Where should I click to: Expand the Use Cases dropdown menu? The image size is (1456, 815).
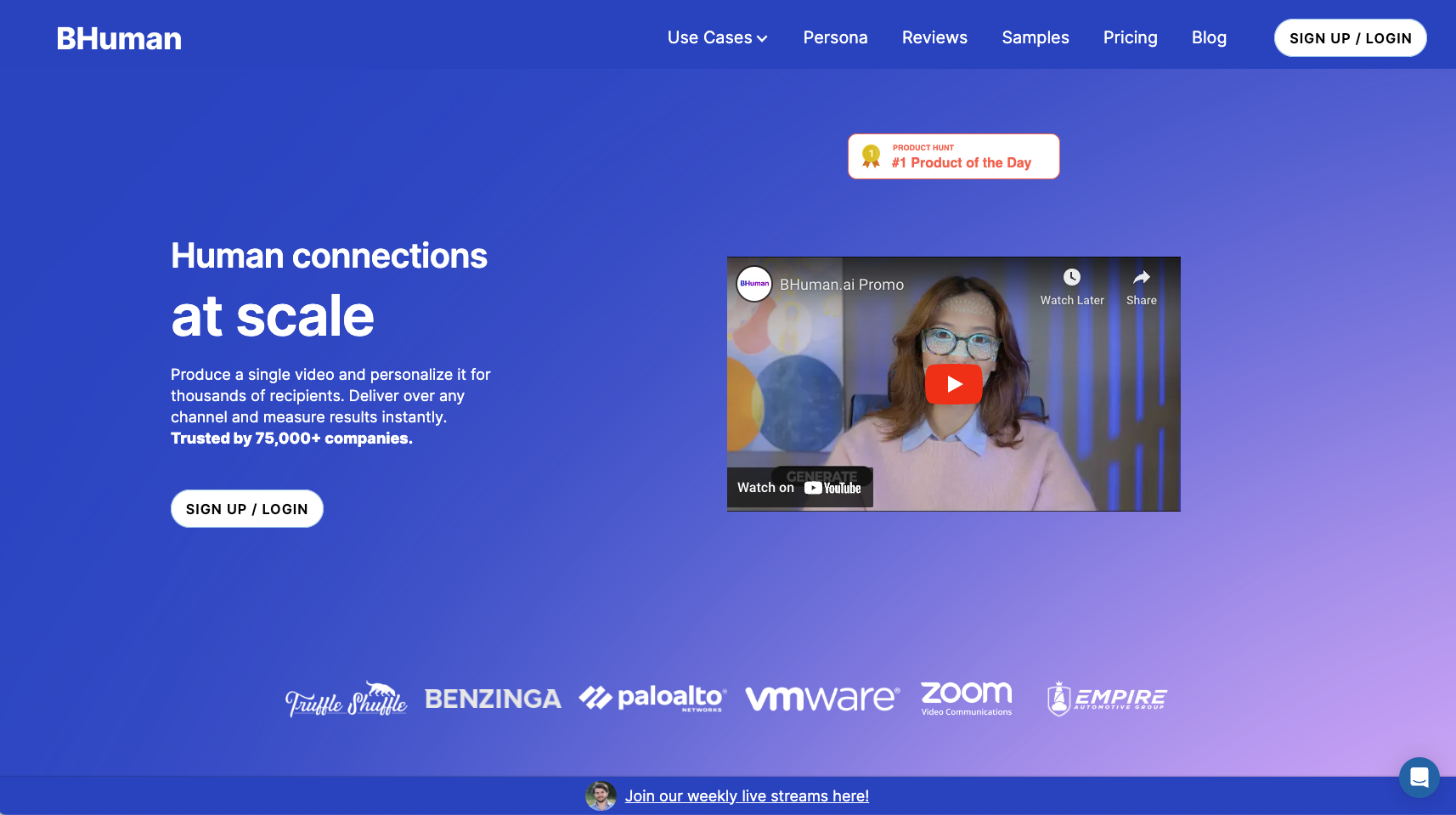click(717, 38)
